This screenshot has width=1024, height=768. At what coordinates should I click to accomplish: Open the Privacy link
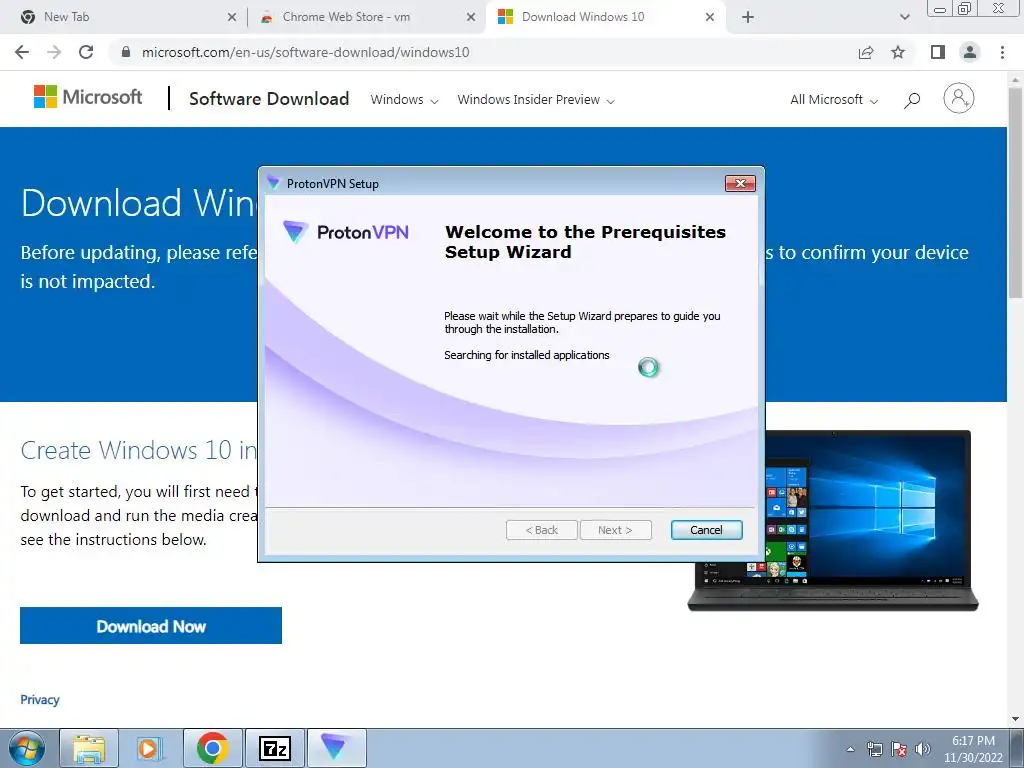point(40,699)
